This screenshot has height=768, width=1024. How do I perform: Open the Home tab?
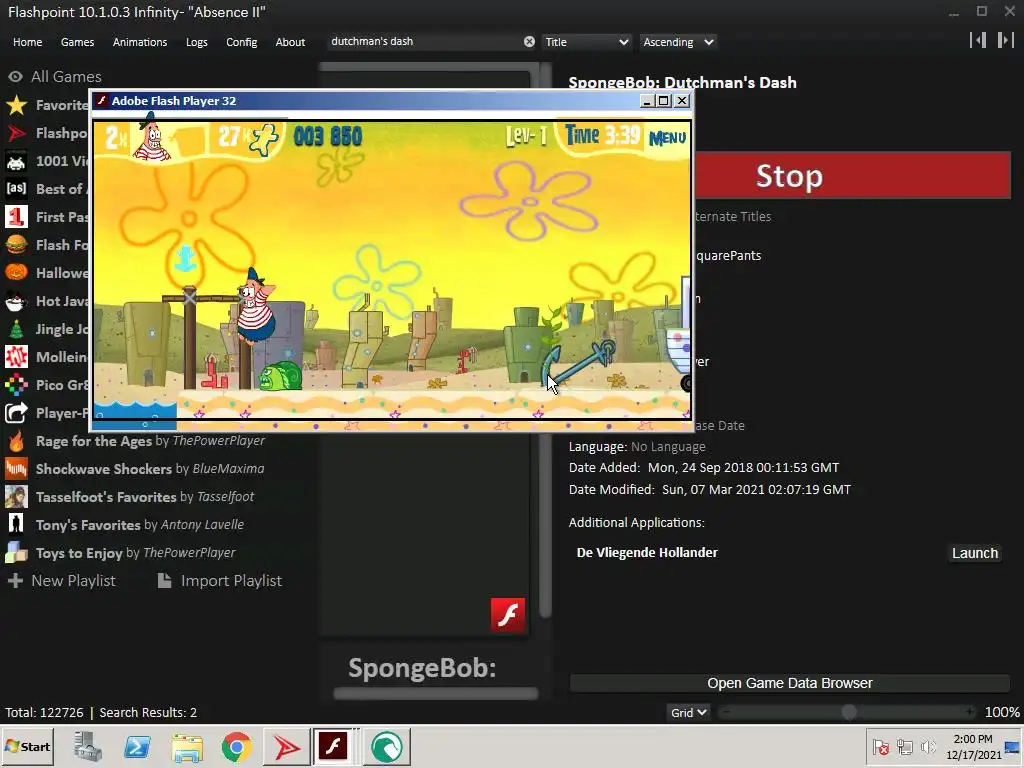point(27,42)
